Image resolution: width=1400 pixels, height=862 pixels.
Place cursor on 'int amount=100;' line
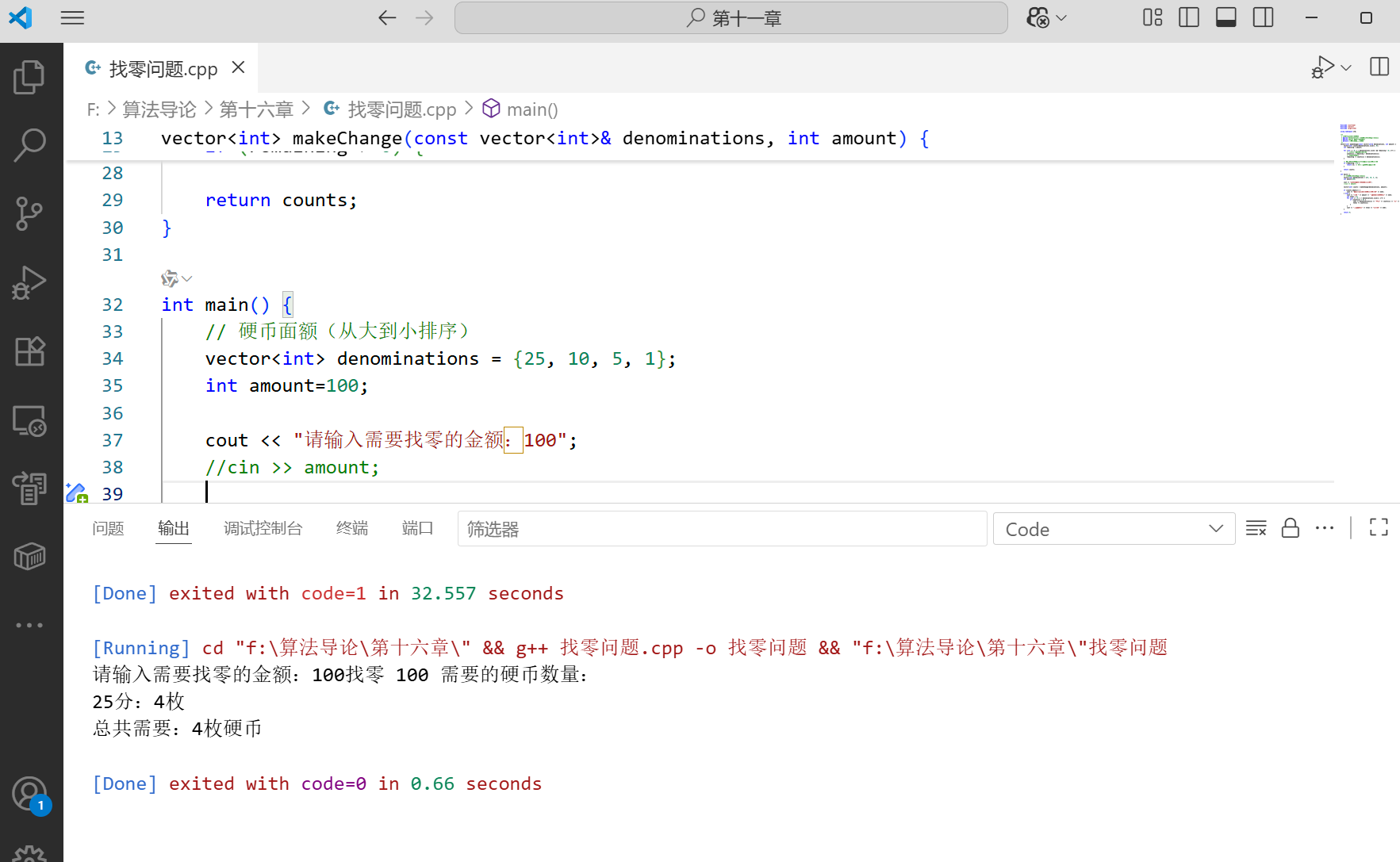coord(286,386)
